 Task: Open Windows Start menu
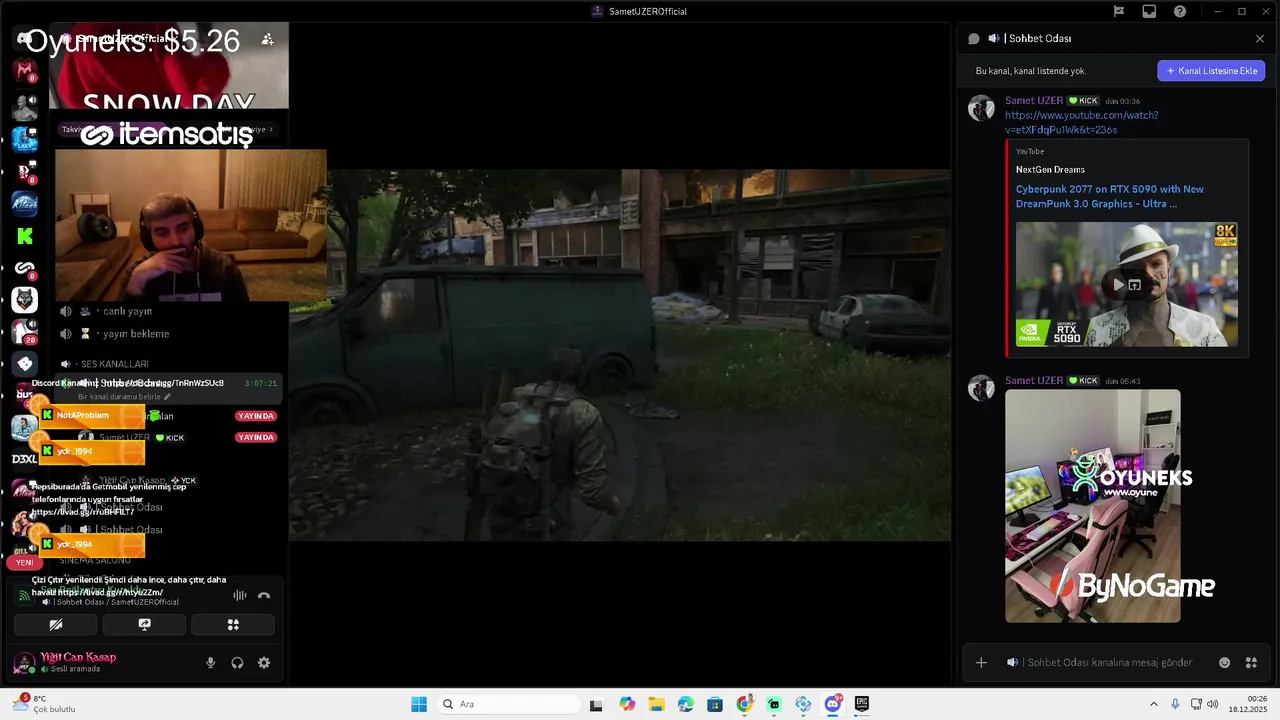click(x=419, y=704)
